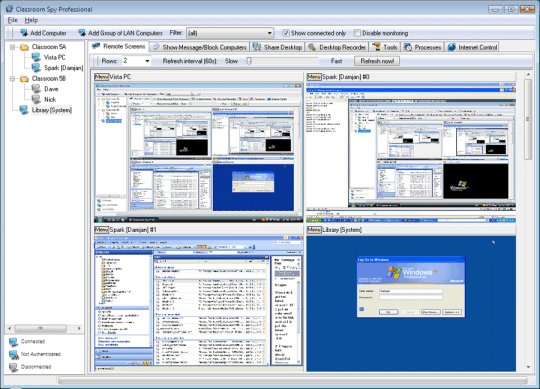Collapse the Classroom 5A tree node

pos(13,47)
